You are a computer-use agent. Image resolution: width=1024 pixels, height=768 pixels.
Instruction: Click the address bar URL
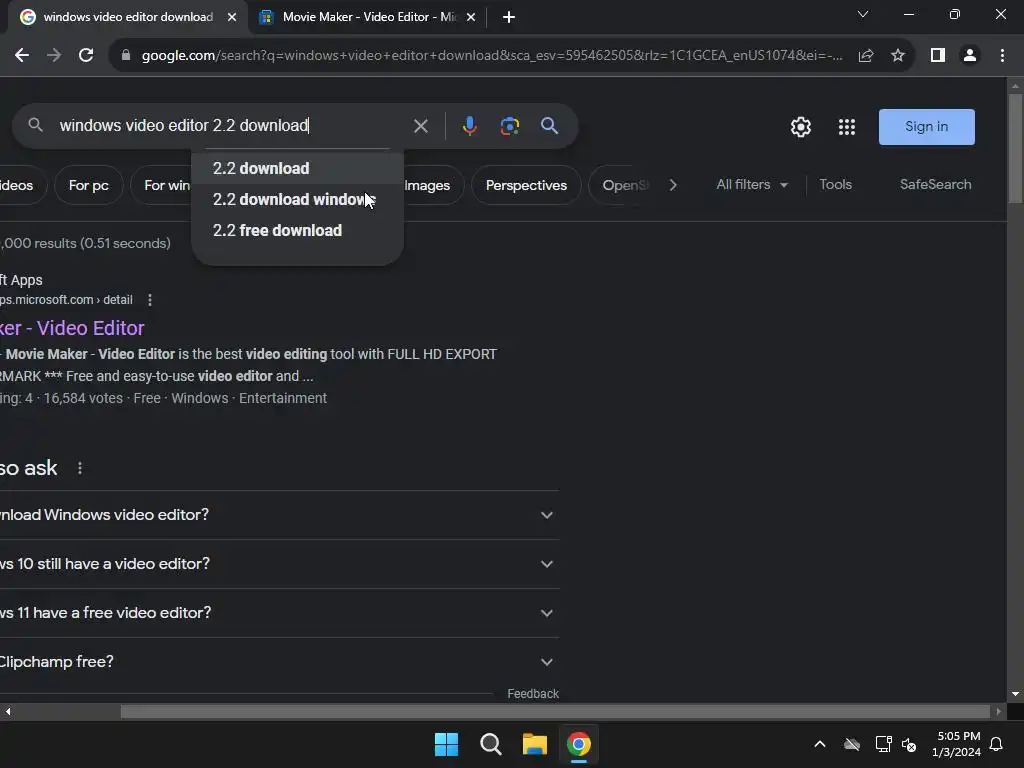(x=492, y=56)
